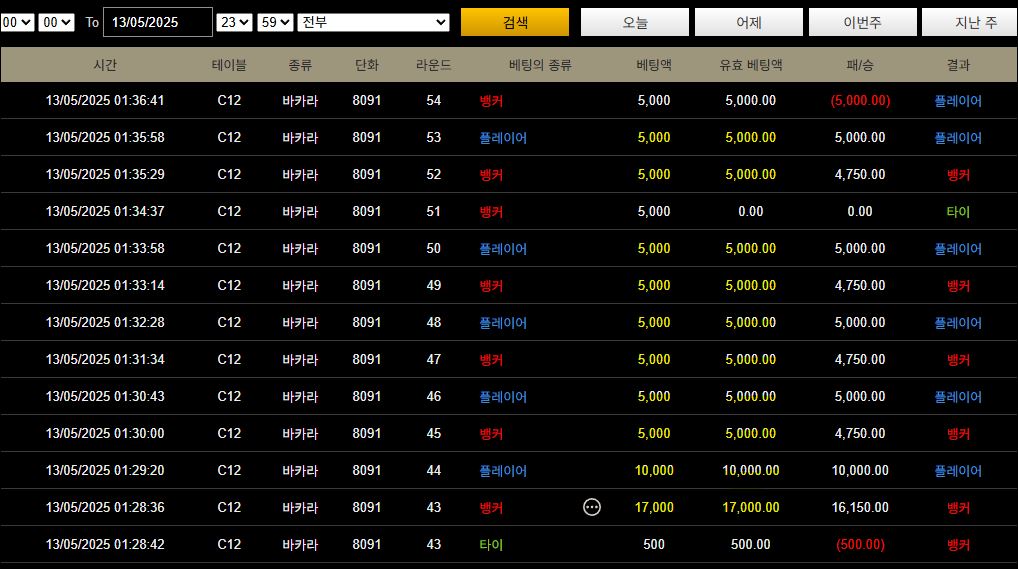The image size is (1018, 569).
Task: Click round number 50
Action: (434, 248)
